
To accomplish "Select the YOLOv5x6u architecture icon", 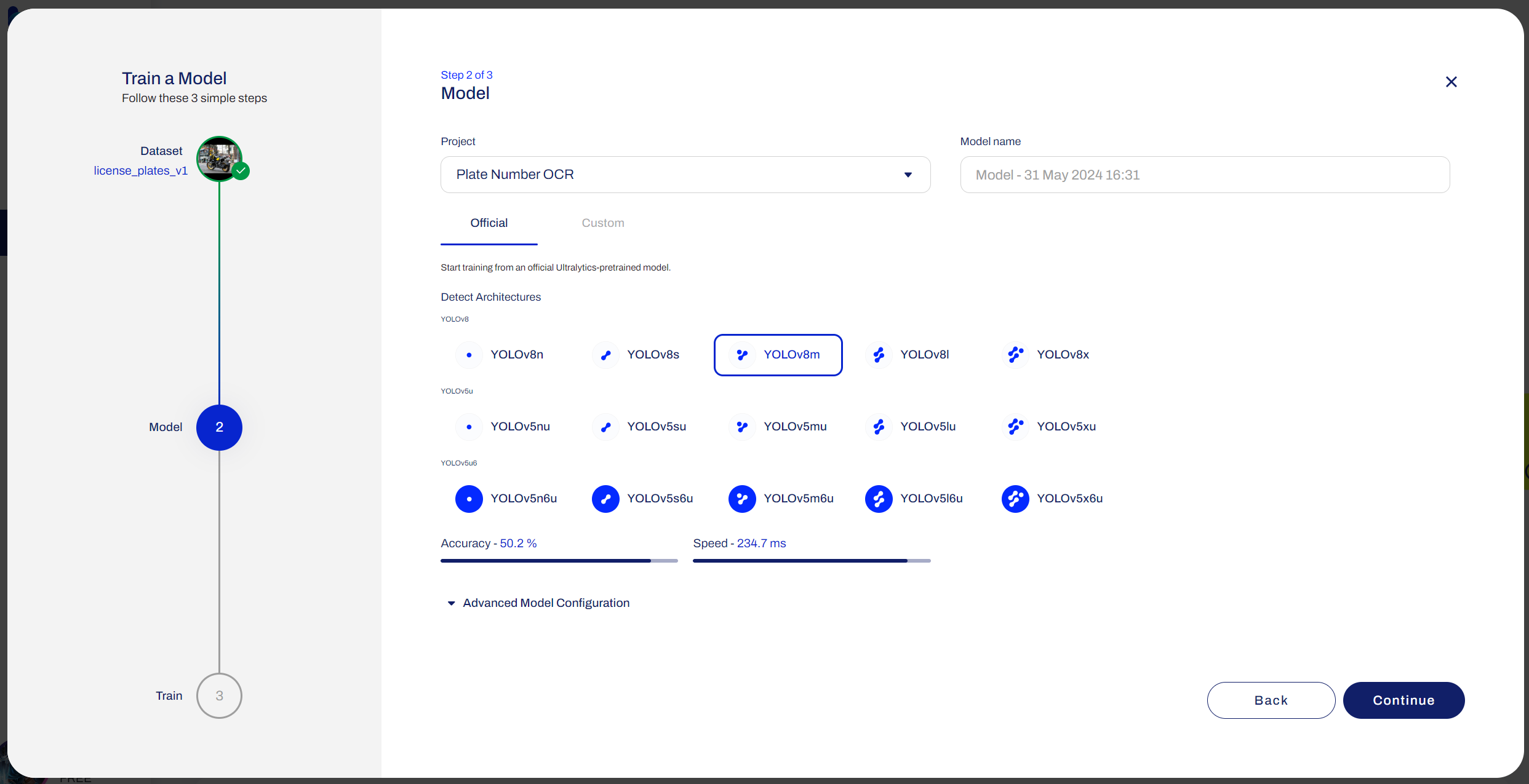I will pos(1015,499).
